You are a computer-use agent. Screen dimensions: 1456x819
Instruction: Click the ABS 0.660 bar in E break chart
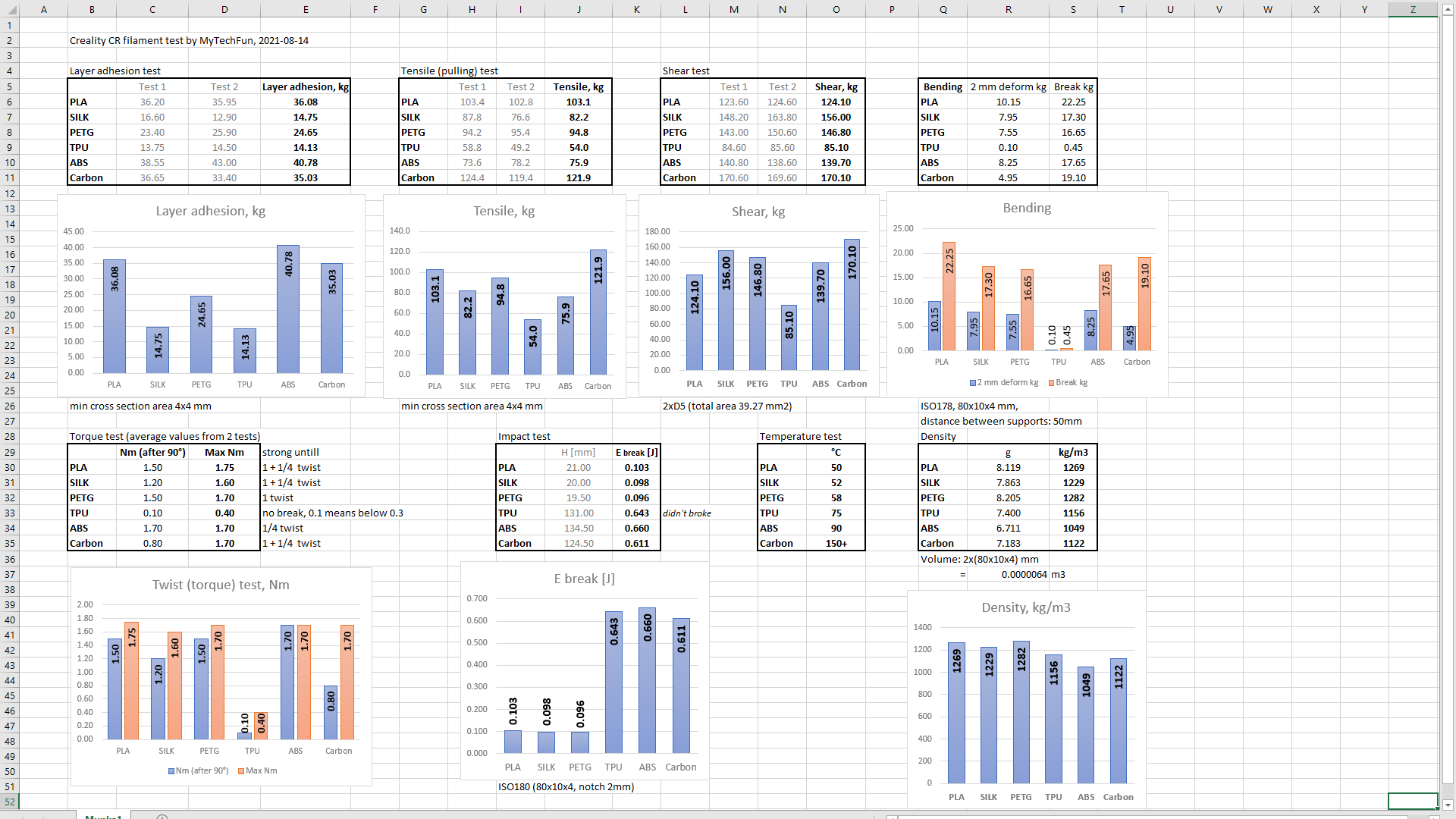pyautogui.click(x=648, y=680)
